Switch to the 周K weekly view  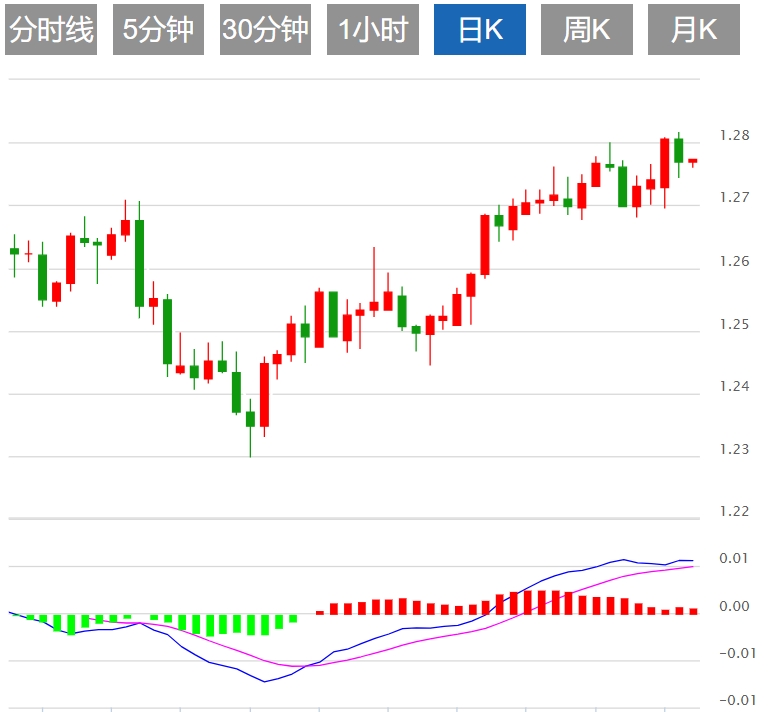(587, 31)
